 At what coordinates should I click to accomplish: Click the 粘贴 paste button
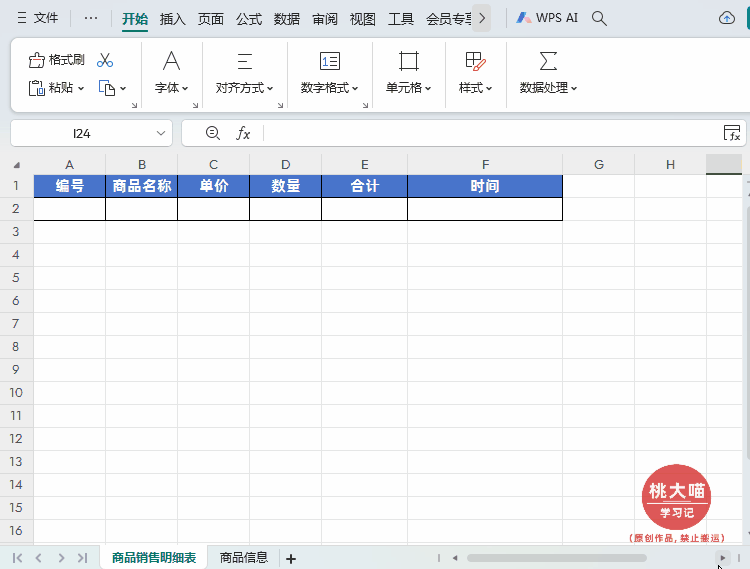pos(50,88)
